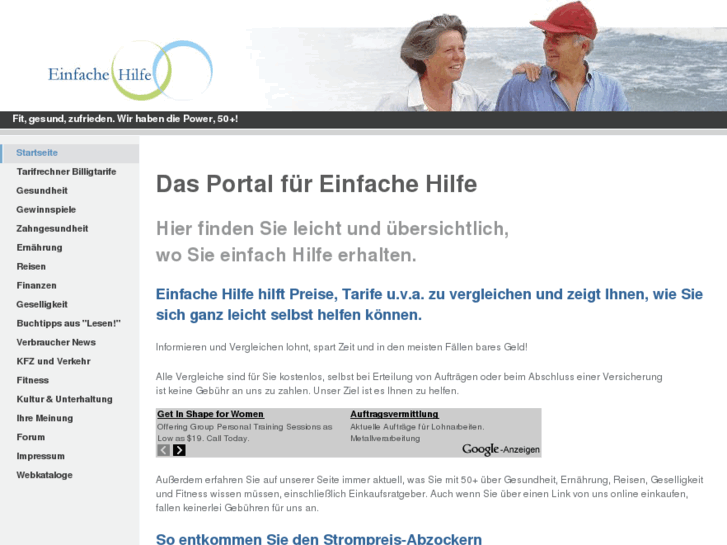Click the text Aktuelle Aufträge für Lohnarbeiten
Image resolution: width=727 pixels, height=545 pixels.
(x=417, y=427)
